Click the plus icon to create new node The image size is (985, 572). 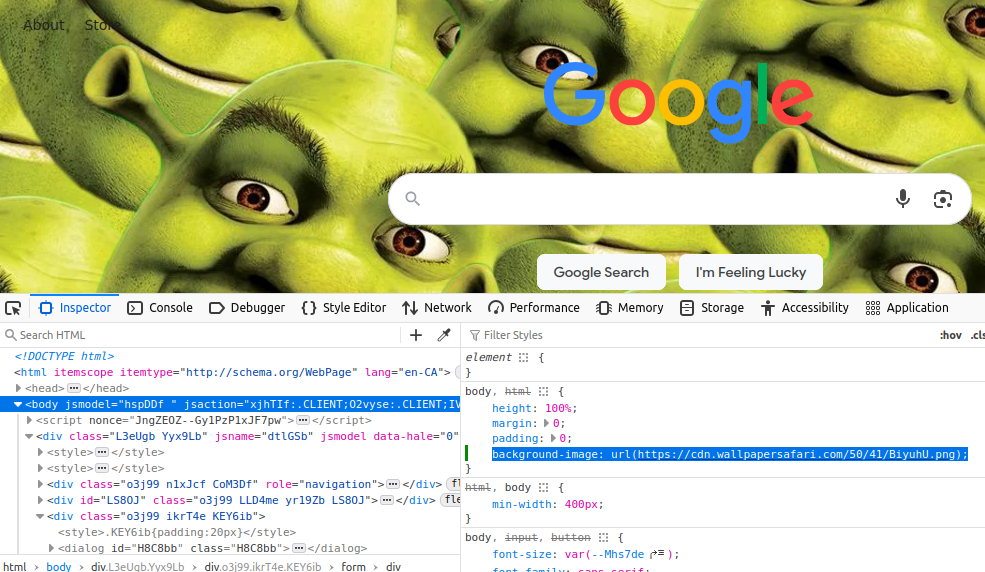[x=416, y=335]
